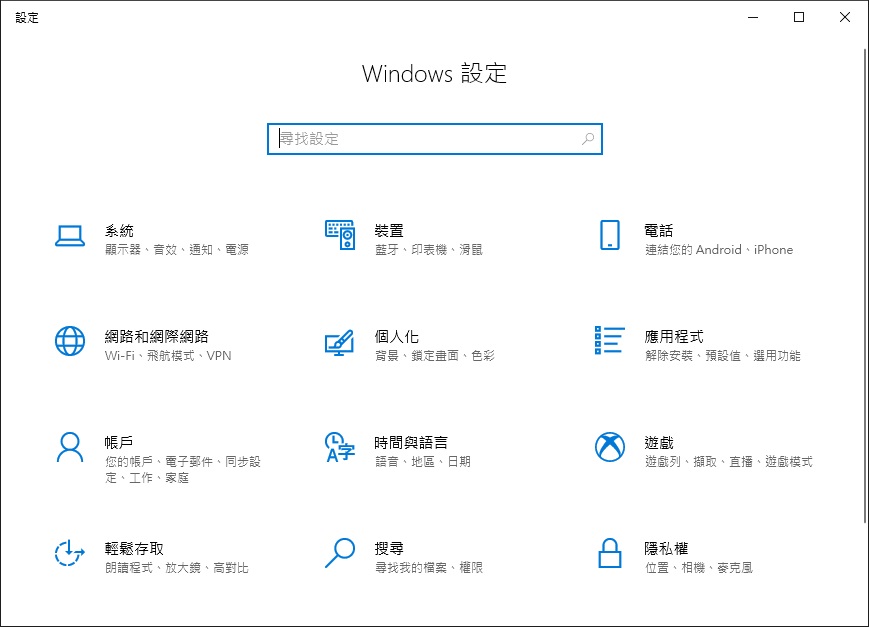
Task: Open the 系統 laptop icon
Action: pyautogui.click(x=70, y=236)
